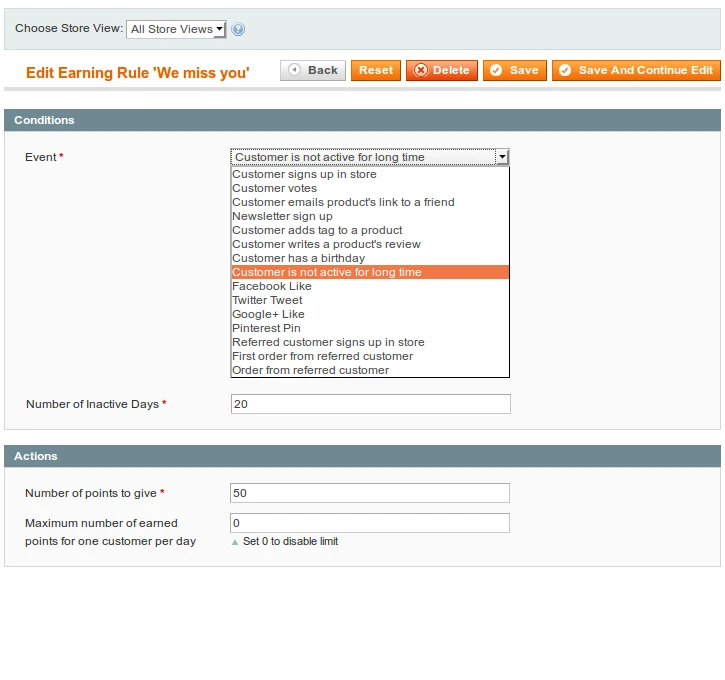Click the Back button
Screen dimensions: 725x680
pos(313,70)
